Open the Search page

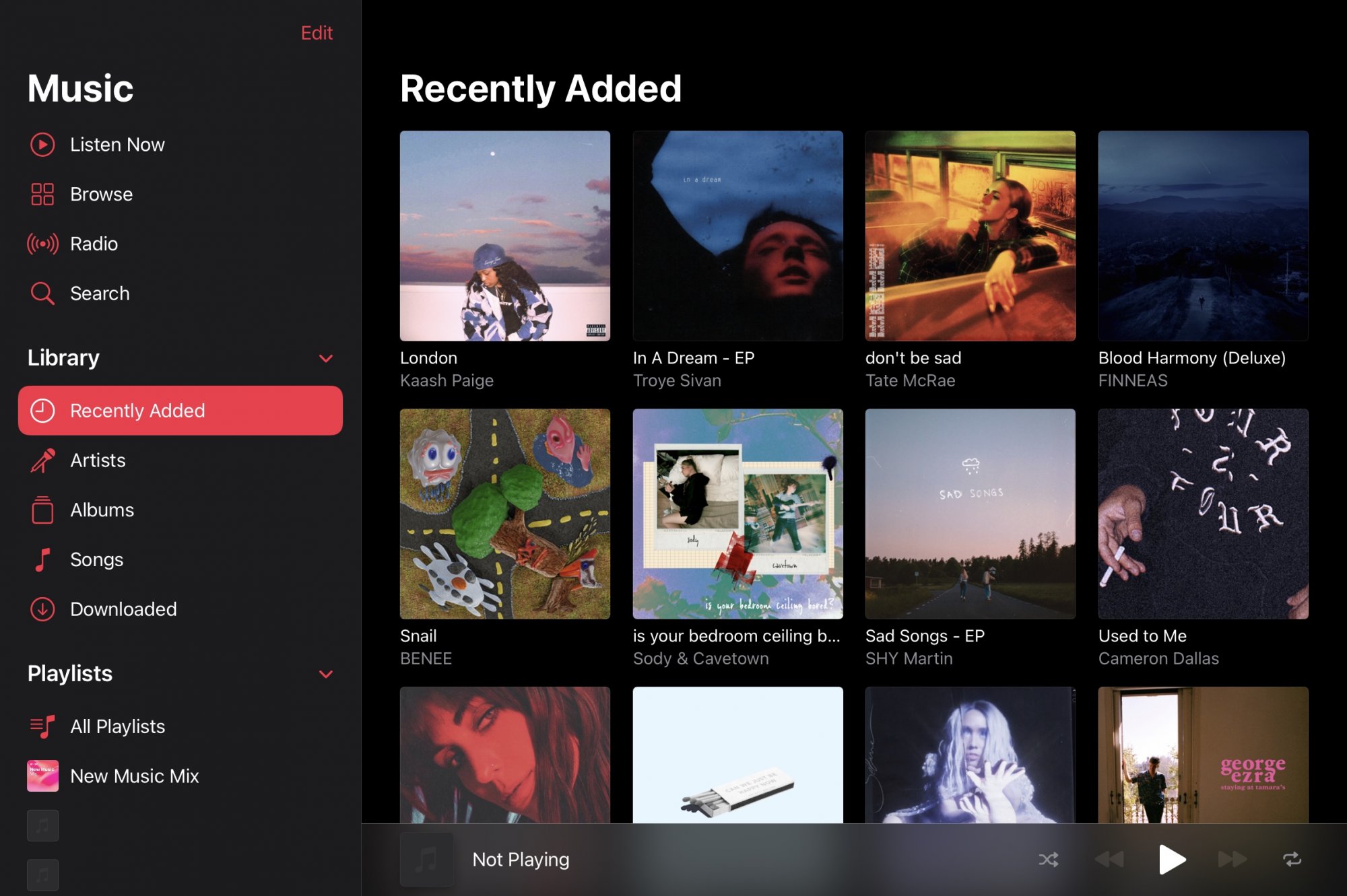click(x=180, y=294)
